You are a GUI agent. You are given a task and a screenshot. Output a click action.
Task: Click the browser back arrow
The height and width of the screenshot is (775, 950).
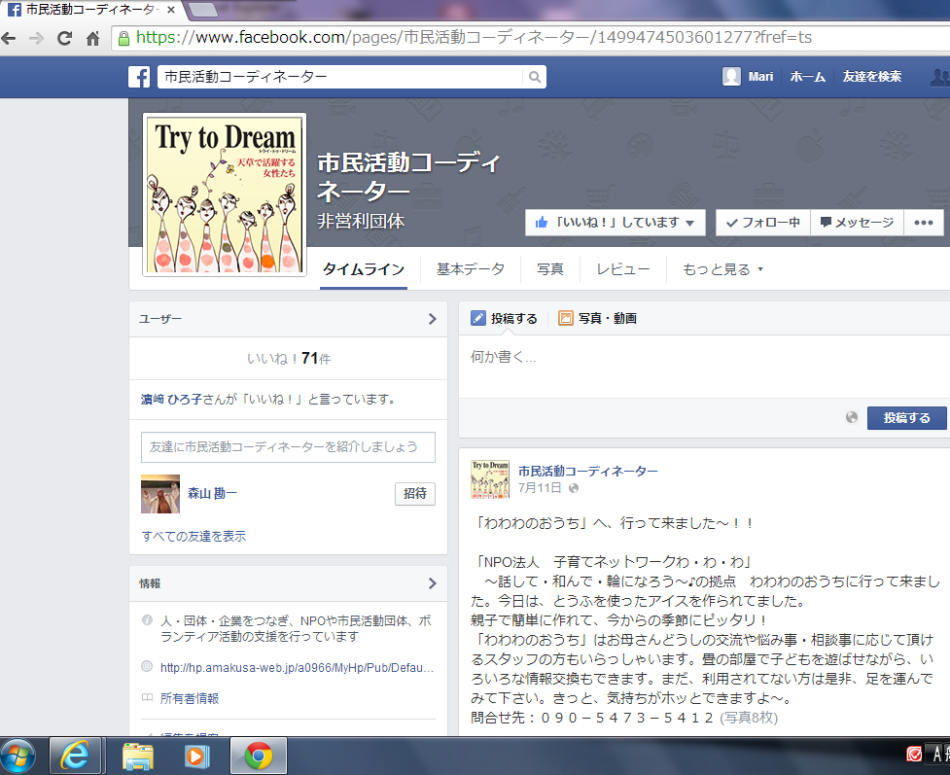click(x=8, y=39)
